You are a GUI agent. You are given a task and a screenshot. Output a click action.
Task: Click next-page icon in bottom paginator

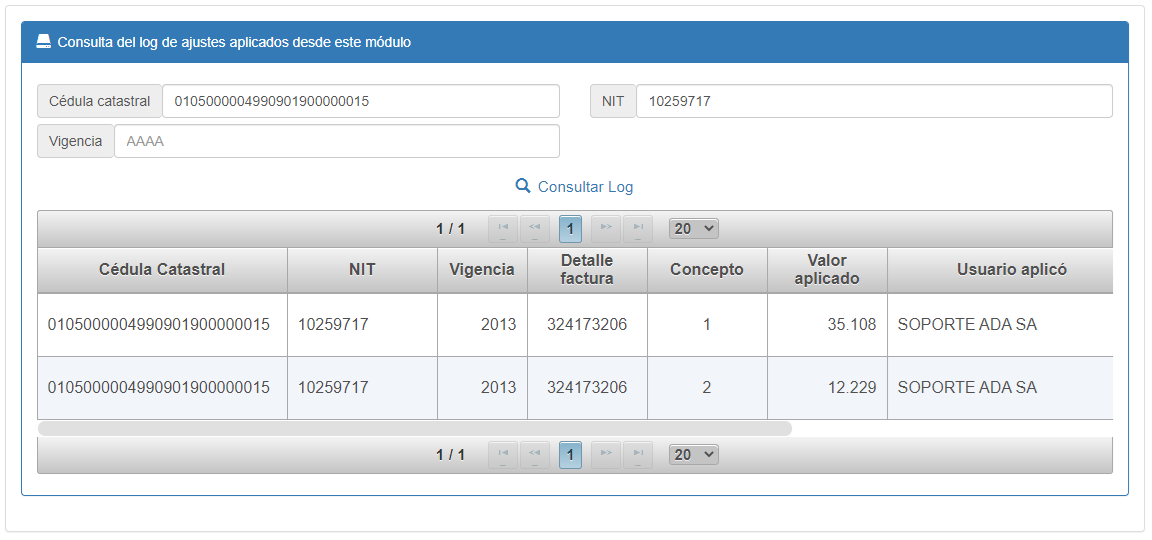606,455
